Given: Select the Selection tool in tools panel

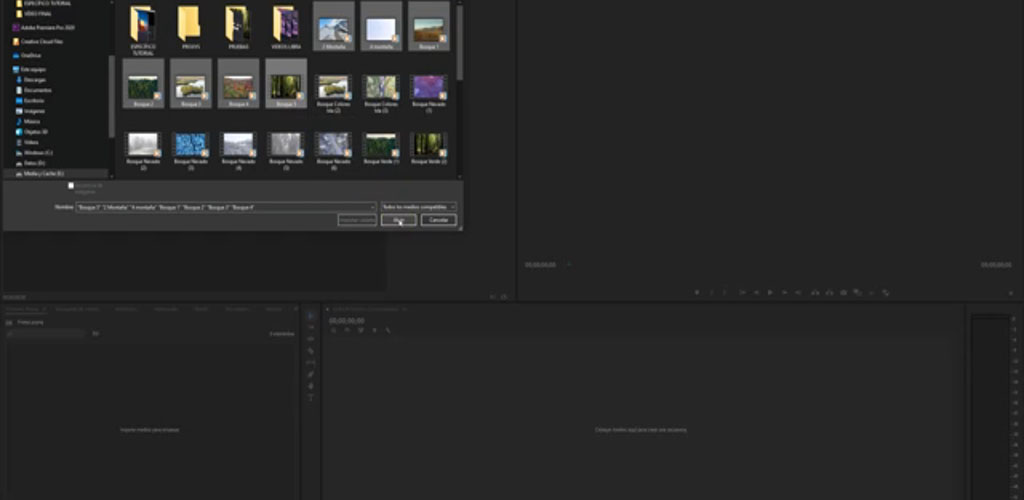Looking at the screenshot, I should [x=310, y=316].
